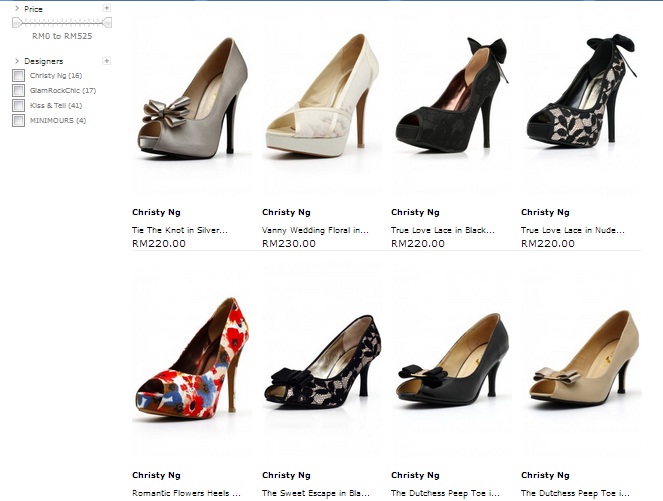Open 'Tie The Knot in Silver...' product title
The width and height of the screenshot is (663, 501).
pyautogui.click(x=180, y=230)
